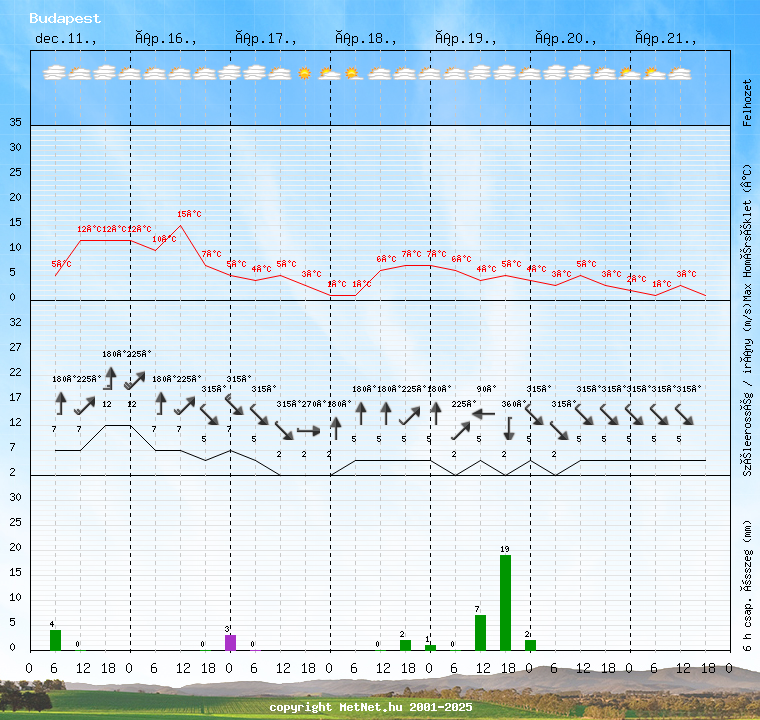Select the date label ending in 18
This screenshot has height=720, width=760.
click(x=365, y=39)
